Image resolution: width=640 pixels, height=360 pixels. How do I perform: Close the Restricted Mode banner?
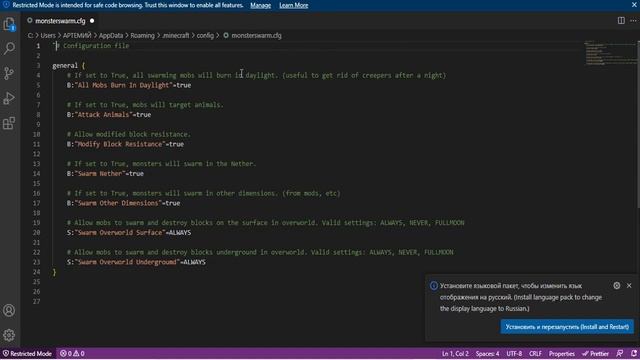tap(634, 5)
